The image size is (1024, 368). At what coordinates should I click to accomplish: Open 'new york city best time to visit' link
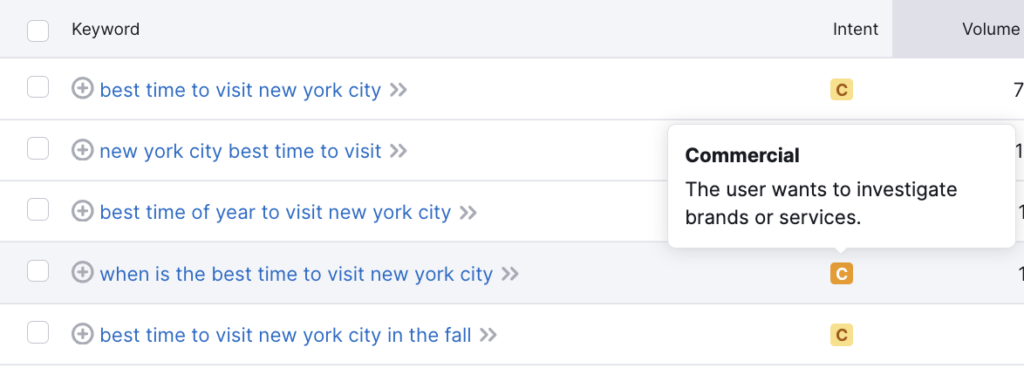point(240,151)
